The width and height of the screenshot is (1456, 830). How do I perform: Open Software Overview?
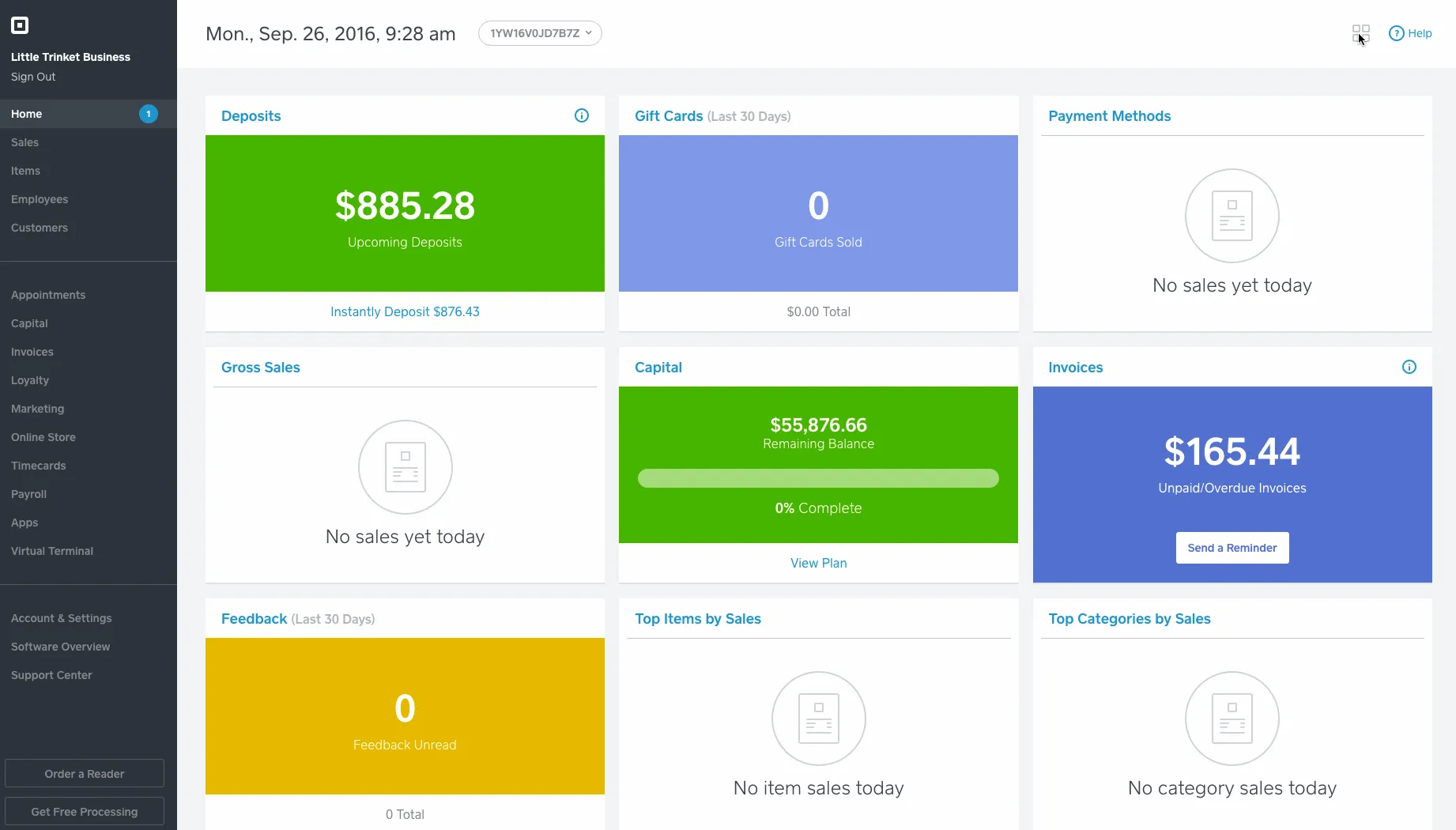click(89, 647)
